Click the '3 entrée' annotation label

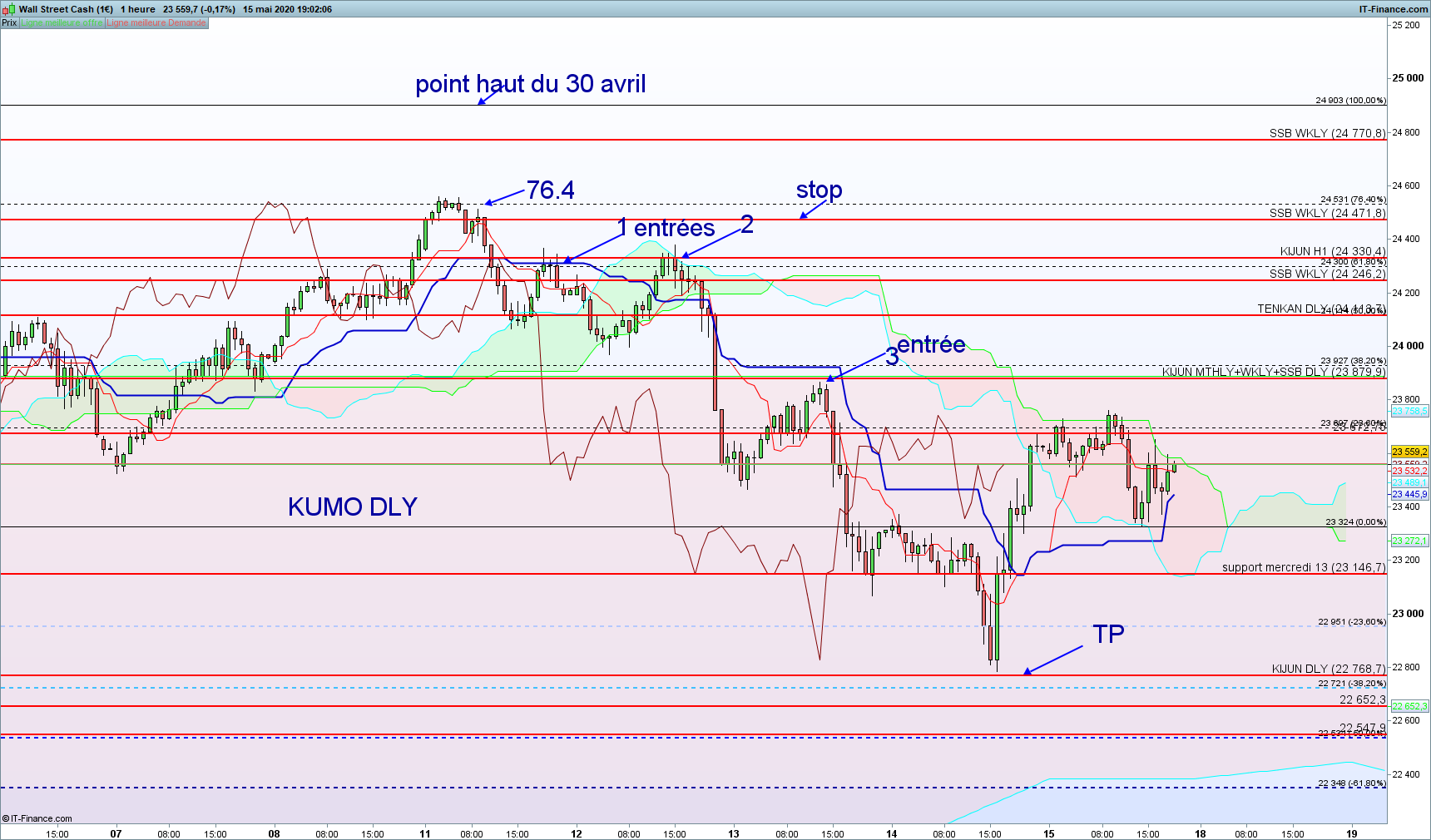[x=925, y=349]
